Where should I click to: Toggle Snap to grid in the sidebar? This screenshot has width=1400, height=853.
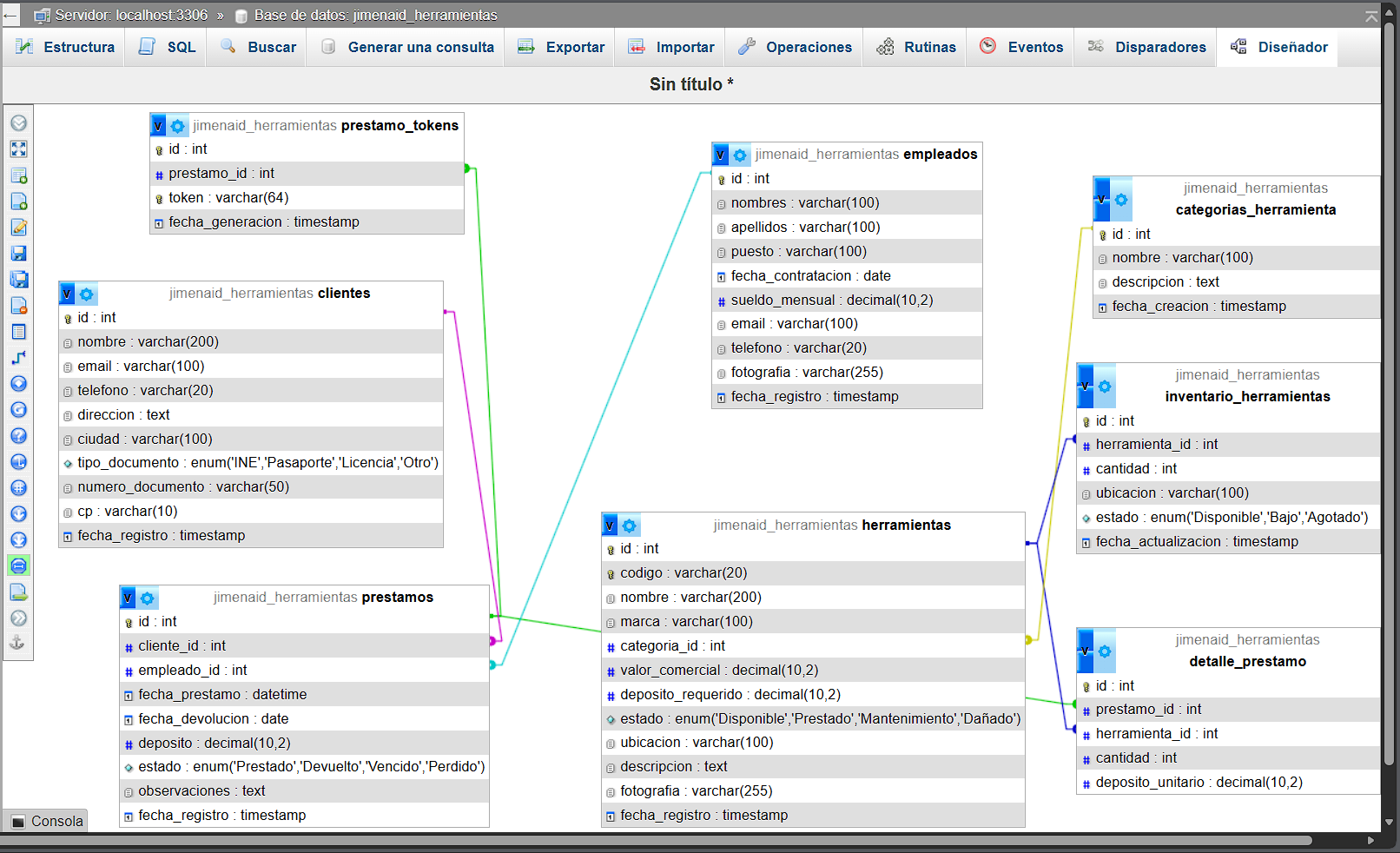pos(18,488)
